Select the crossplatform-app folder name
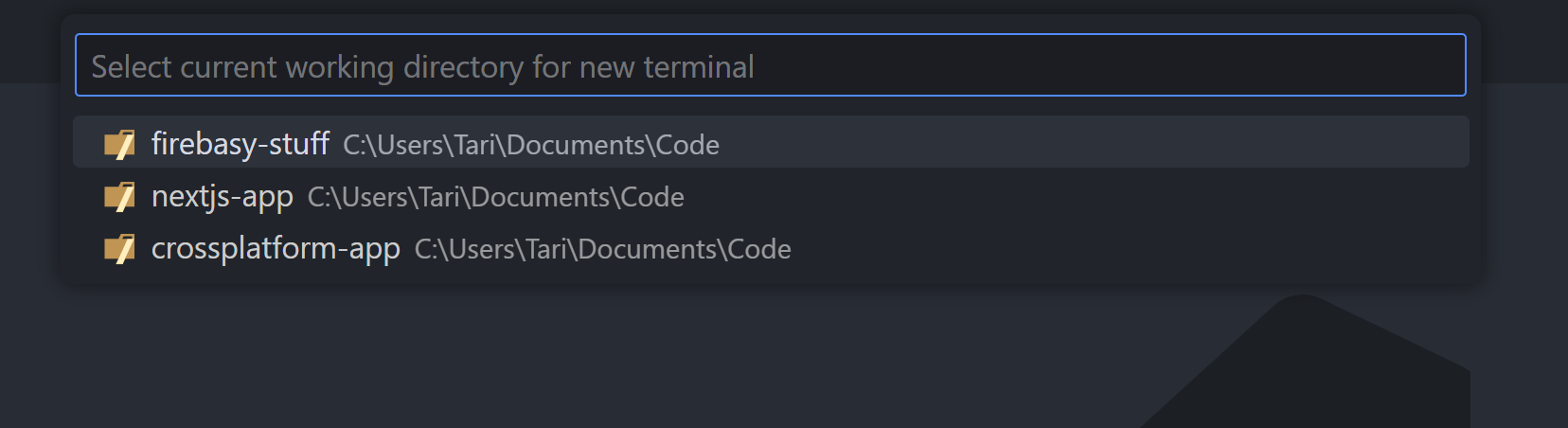1568x428 pixels. coord(276,248)
